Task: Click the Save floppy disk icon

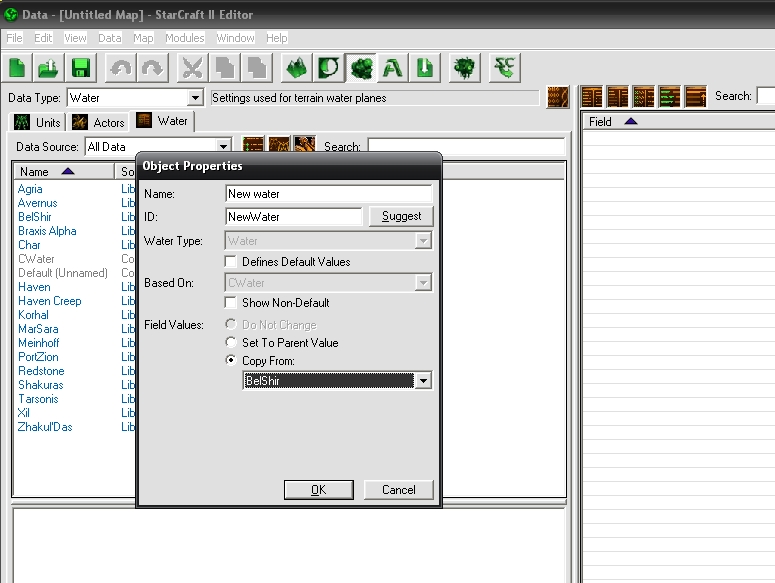Action: (81, 68)
